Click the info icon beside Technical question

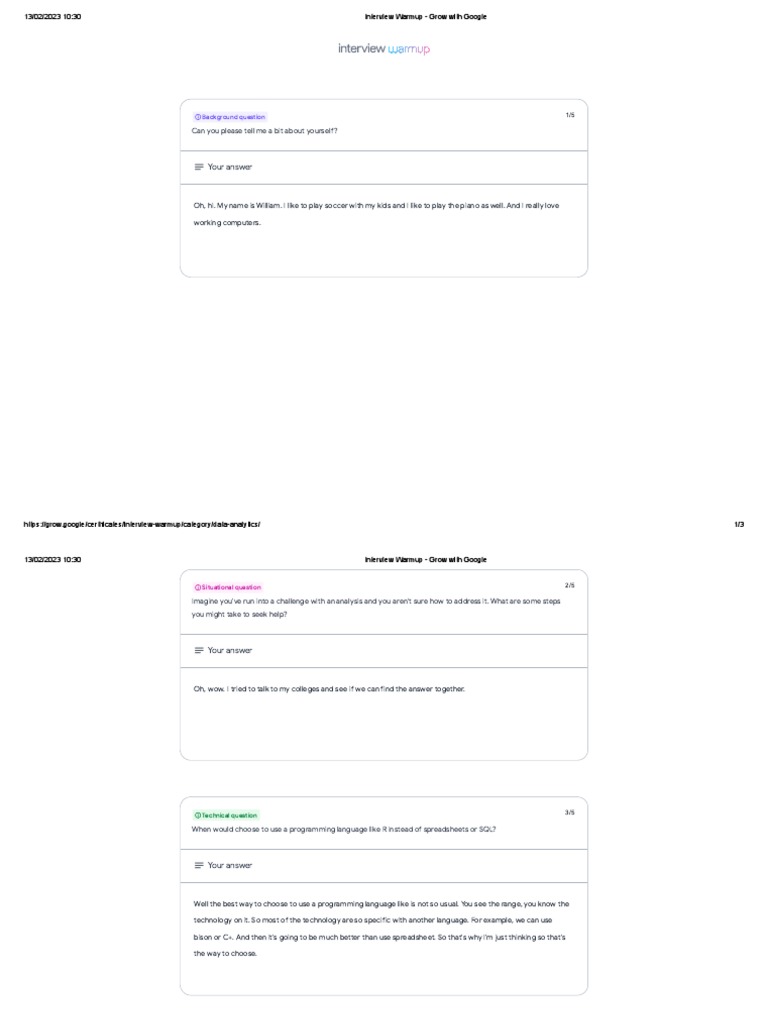pyautogui.click(x=198, y=815)
